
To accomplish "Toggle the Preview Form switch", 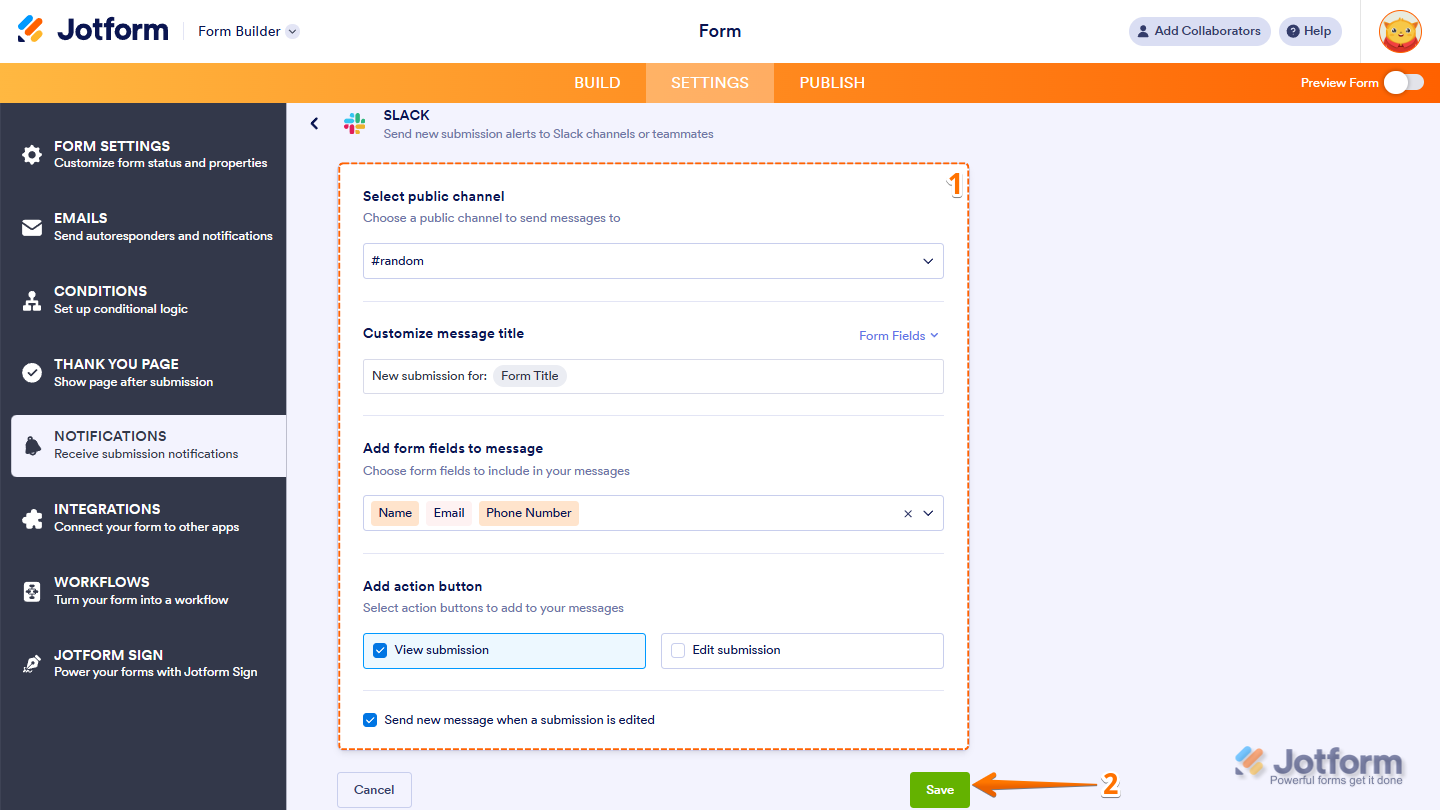I will [x=1406, y=83].
